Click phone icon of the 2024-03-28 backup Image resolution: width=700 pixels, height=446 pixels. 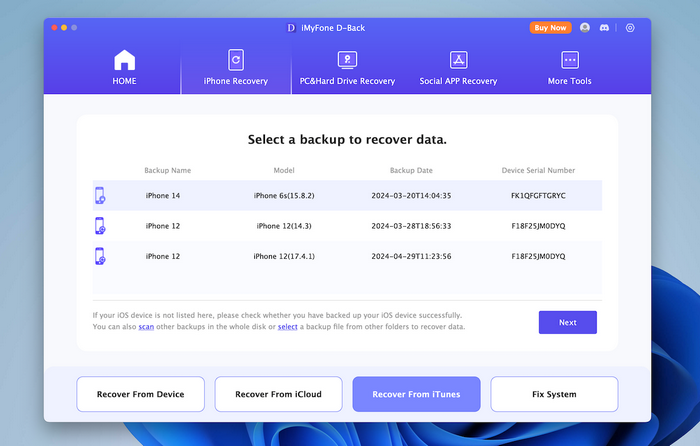coord(100,226)
